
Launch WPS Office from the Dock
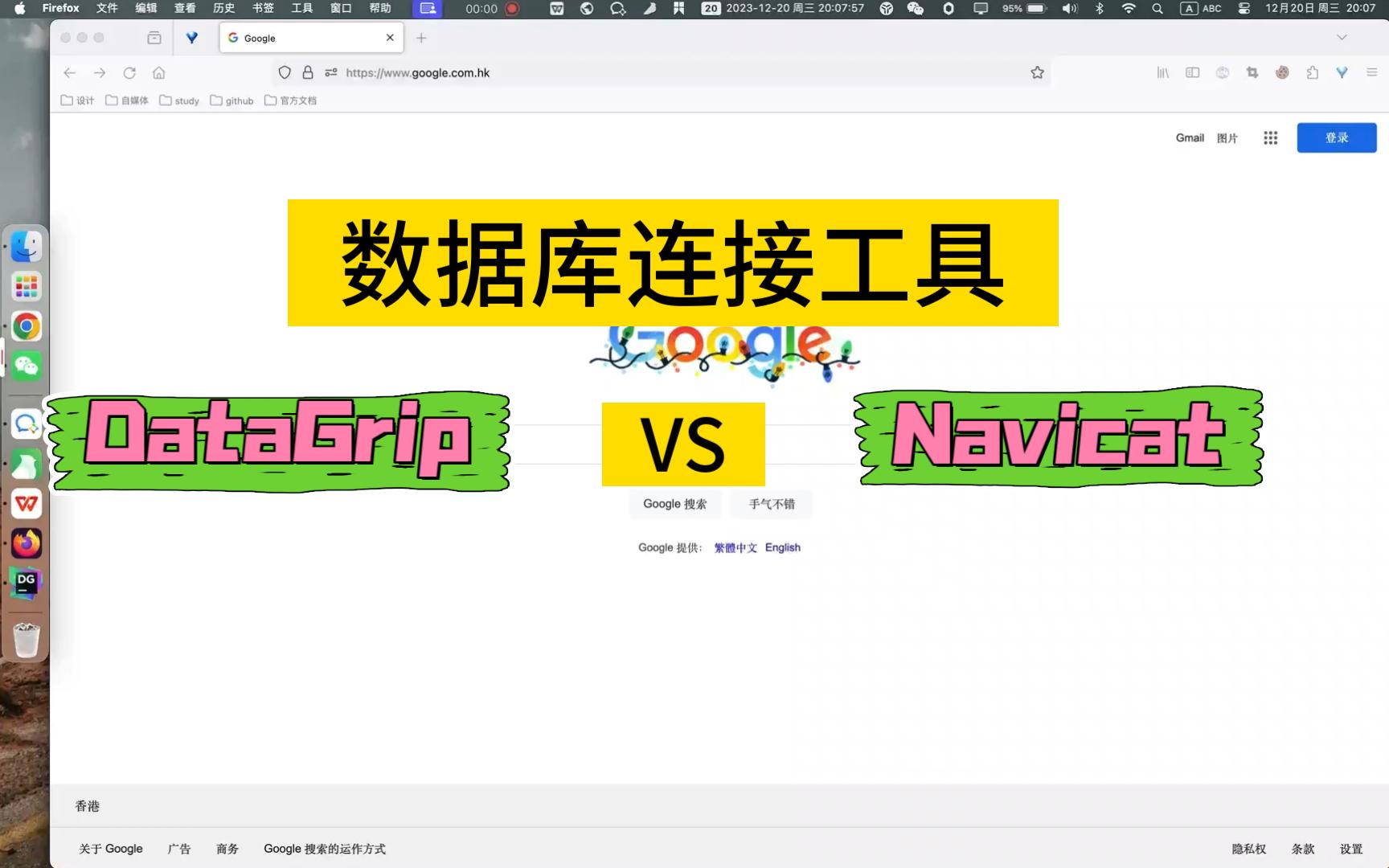(x=27, y=504)
